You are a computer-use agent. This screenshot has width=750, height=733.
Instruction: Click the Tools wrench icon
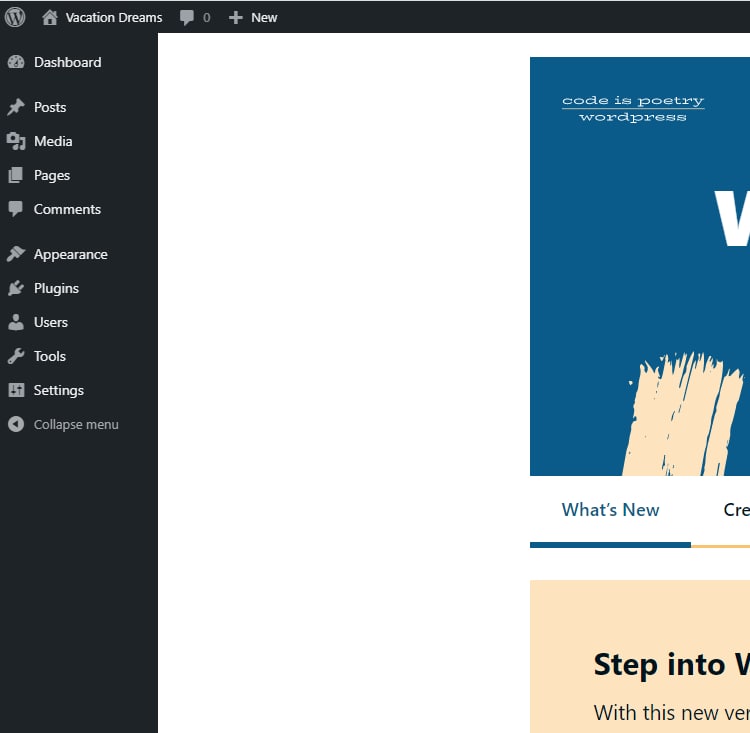[16, 356]
